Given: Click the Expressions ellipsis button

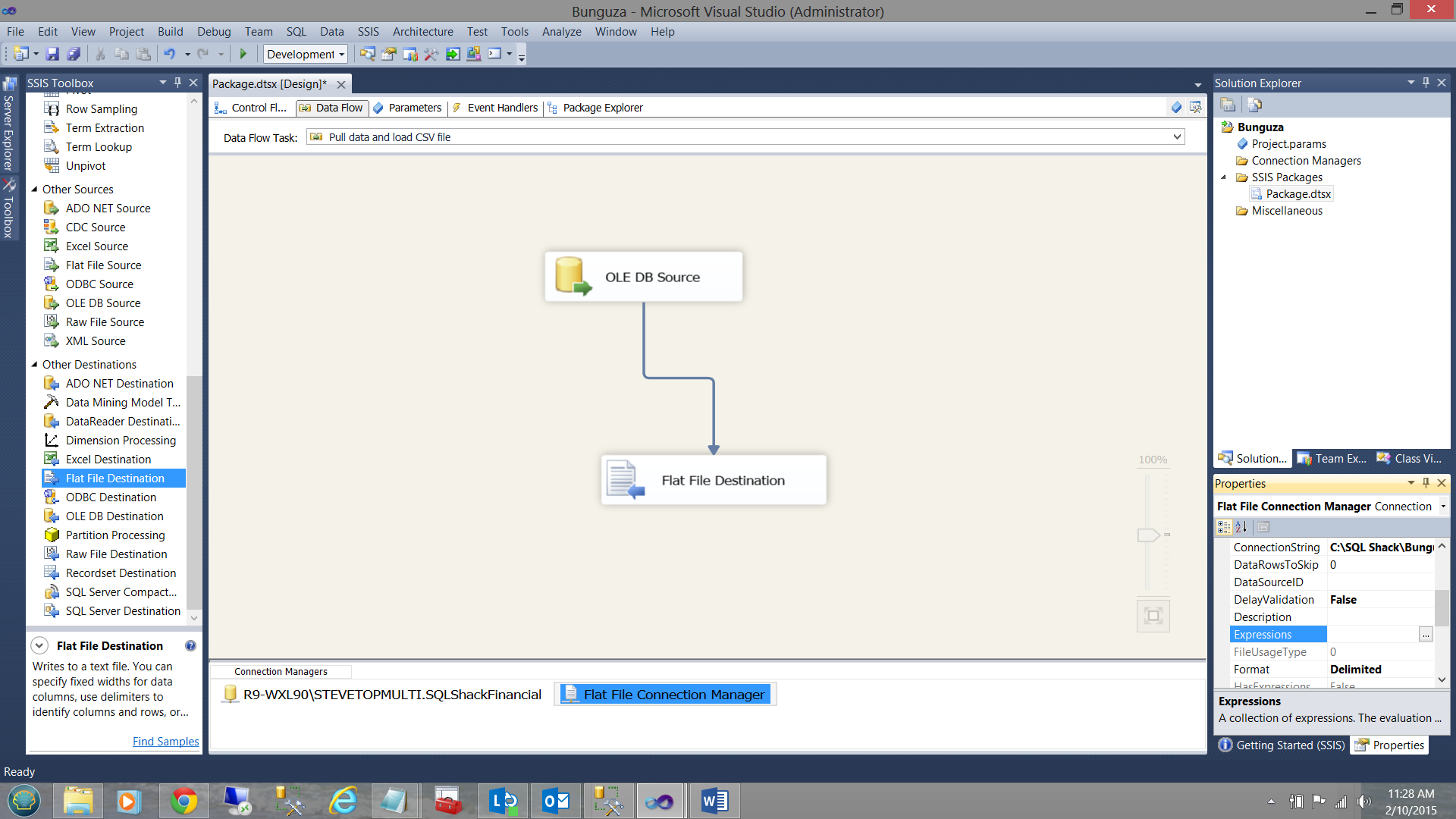Looking at the screenshot, I should (1426, 635).
